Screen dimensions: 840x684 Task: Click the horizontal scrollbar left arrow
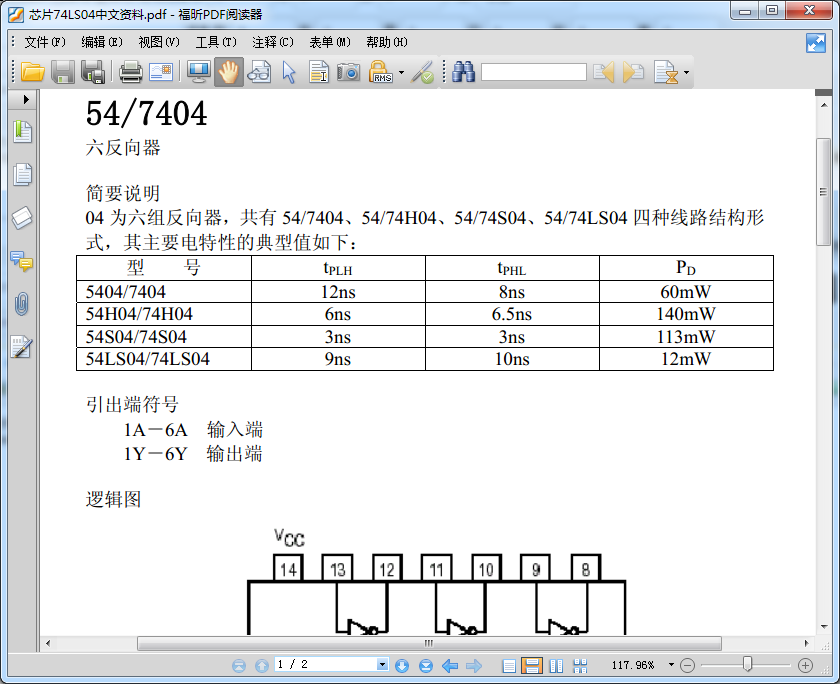pos(48,643)
